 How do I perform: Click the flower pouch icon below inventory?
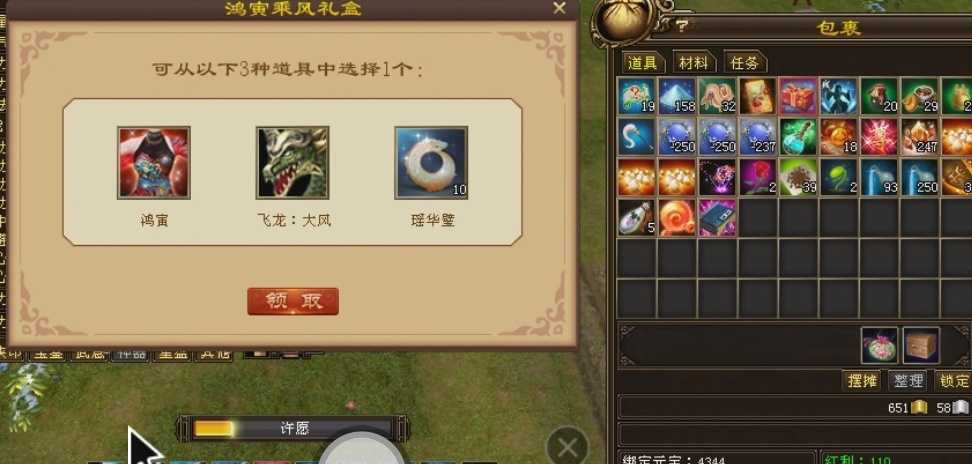click(879, 346)
